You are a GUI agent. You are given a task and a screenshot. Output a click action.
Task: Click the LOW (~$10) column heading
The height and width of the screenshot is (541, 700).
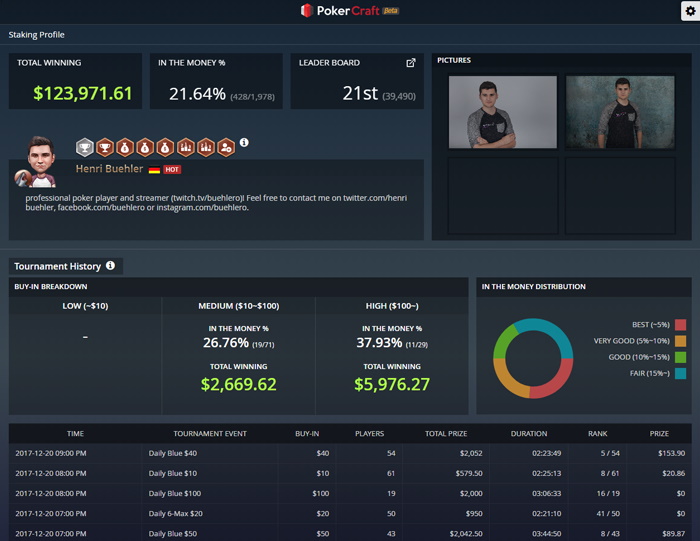click(85, 306)
